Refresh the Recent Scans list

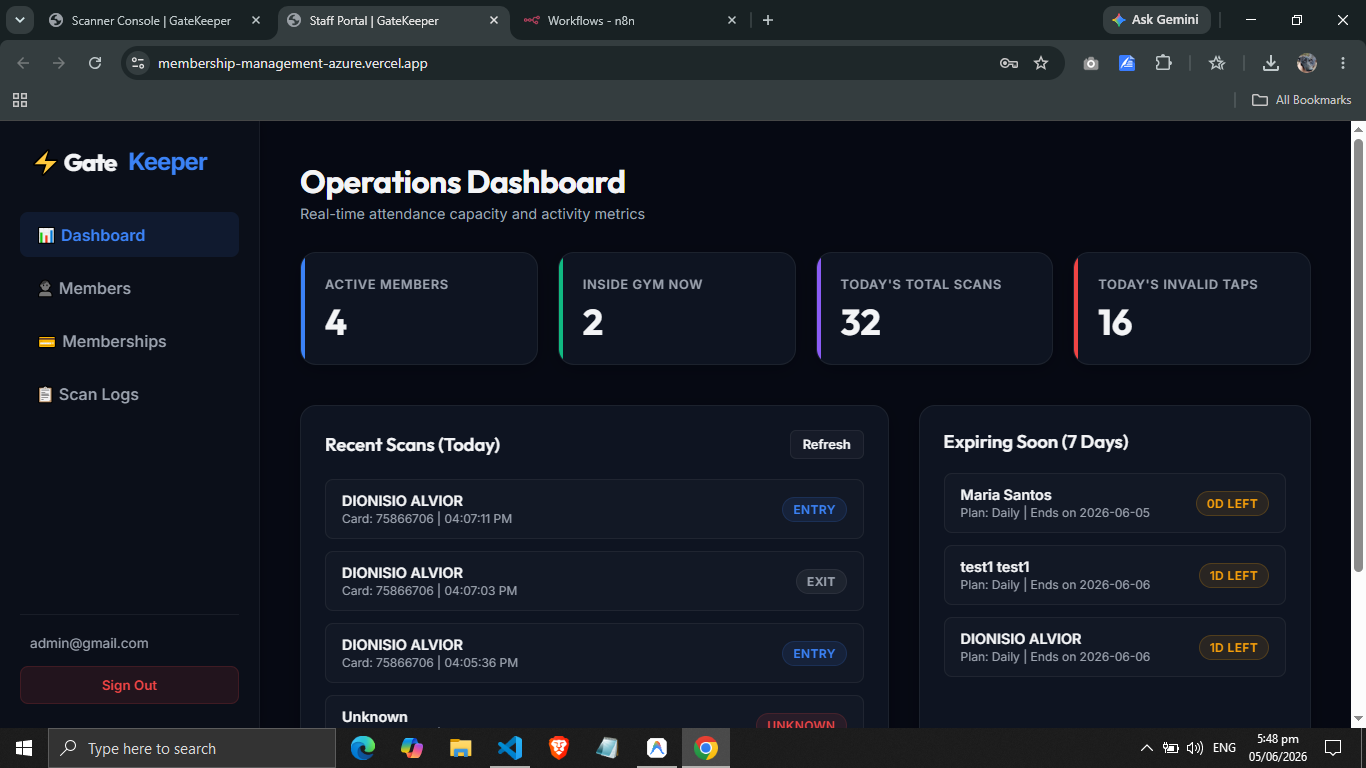tap(826, 445)
